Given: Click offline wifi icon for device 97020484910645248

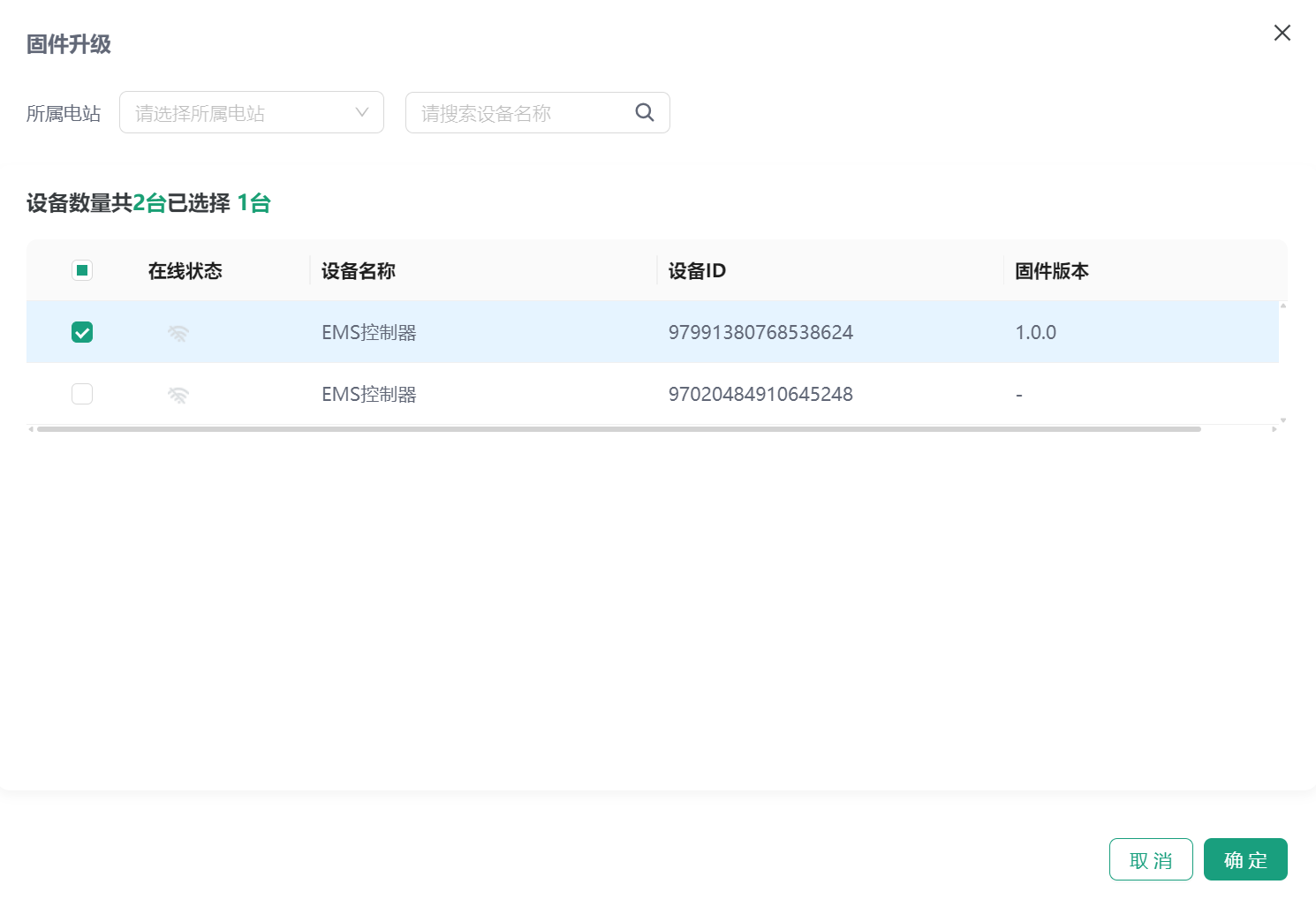Looking at the screenshot, I should (178, 395).
